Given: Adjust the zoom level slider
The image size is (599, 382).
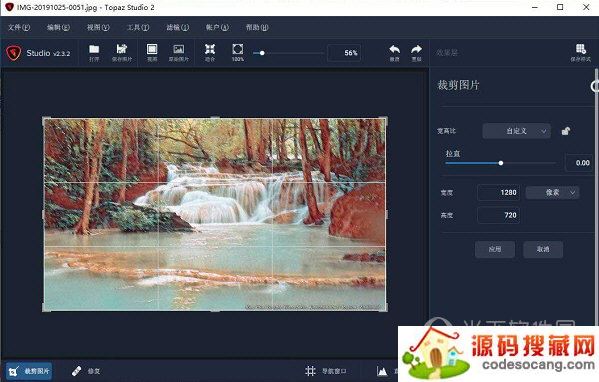Looking at the screenshot, I should pyautogui.click(x=289, y=53).
